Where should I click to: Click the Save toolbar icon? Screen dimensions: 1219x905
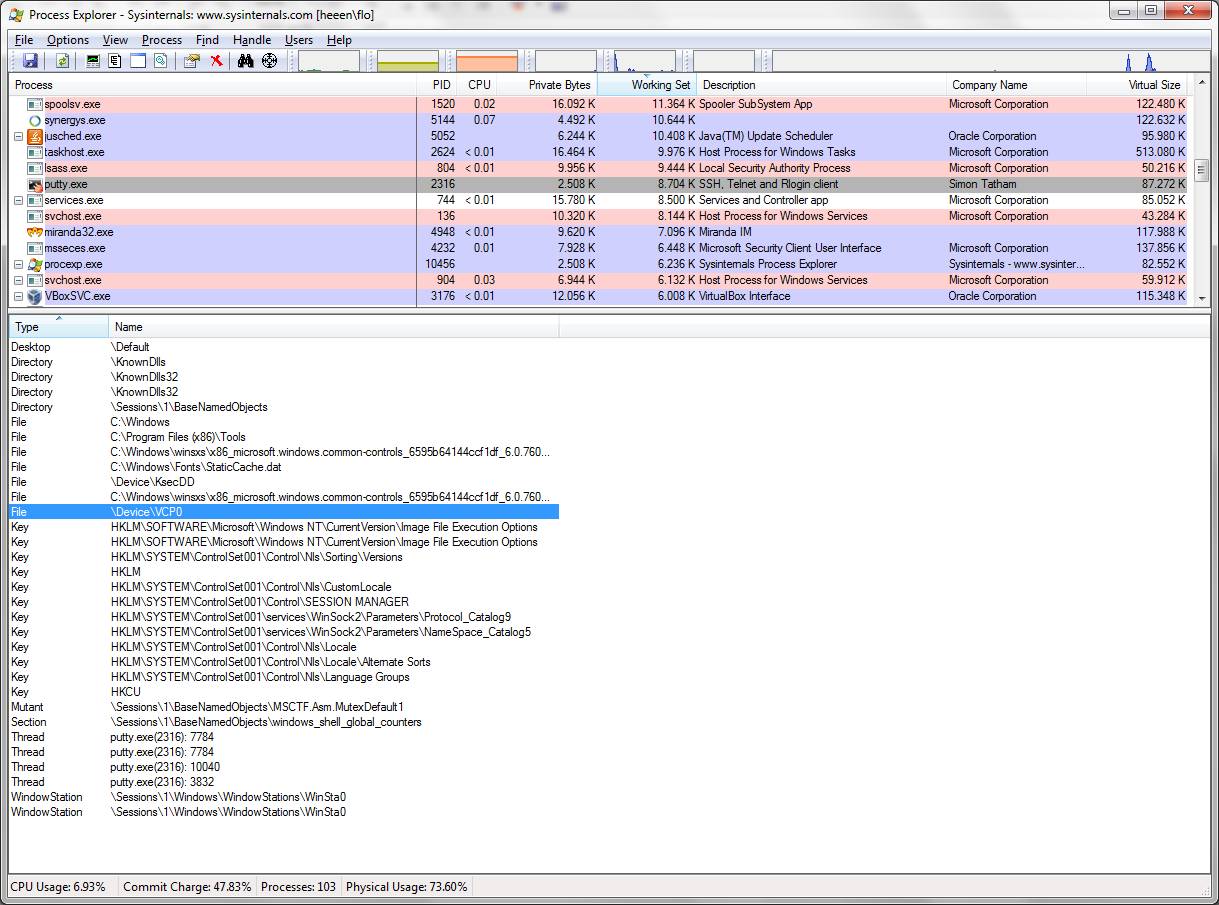coord(30,61)
